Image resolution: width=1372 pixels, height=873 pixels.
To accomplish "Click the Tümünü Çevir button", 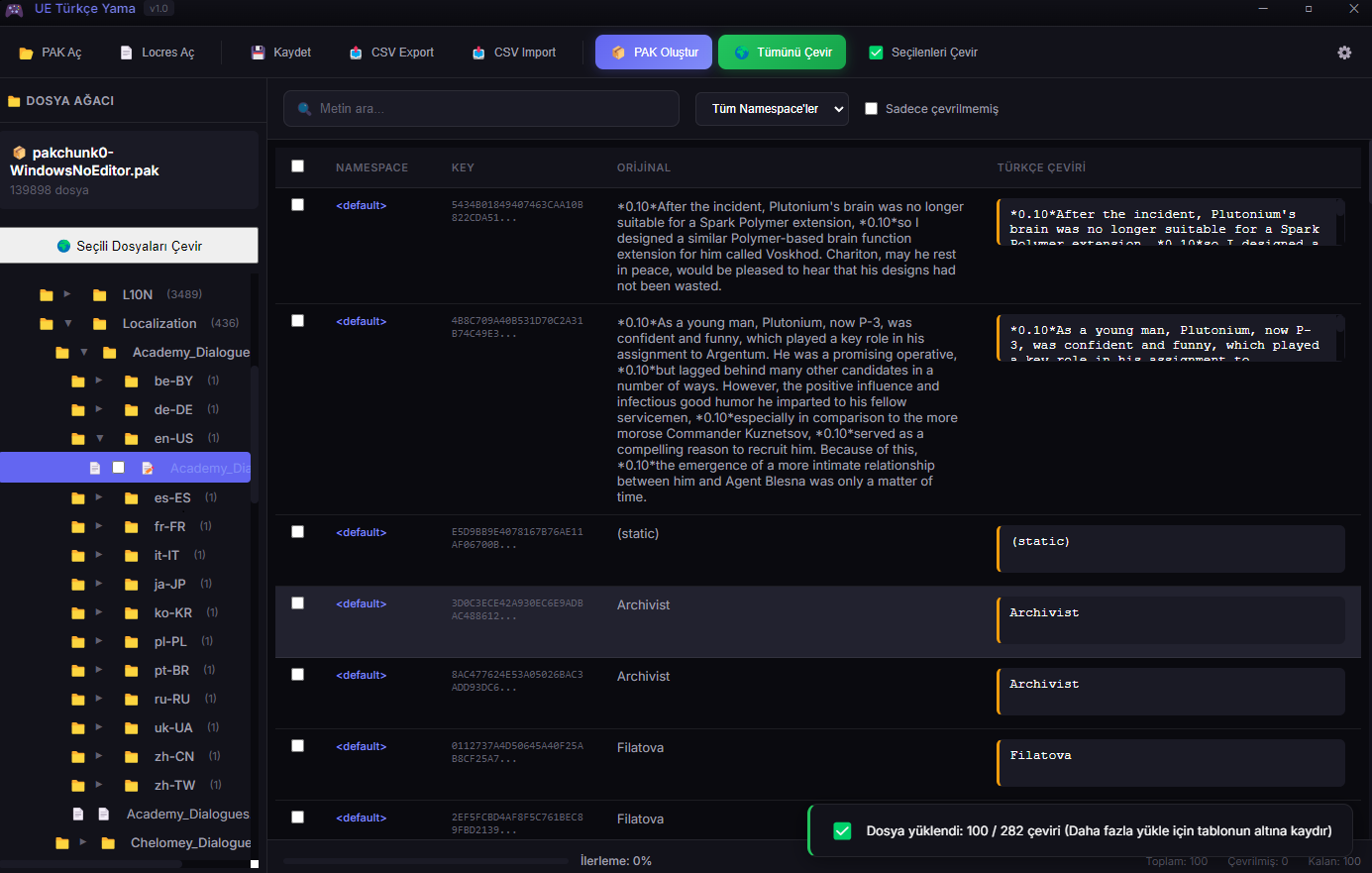I will pyautogui.click(x=783, y=53).
